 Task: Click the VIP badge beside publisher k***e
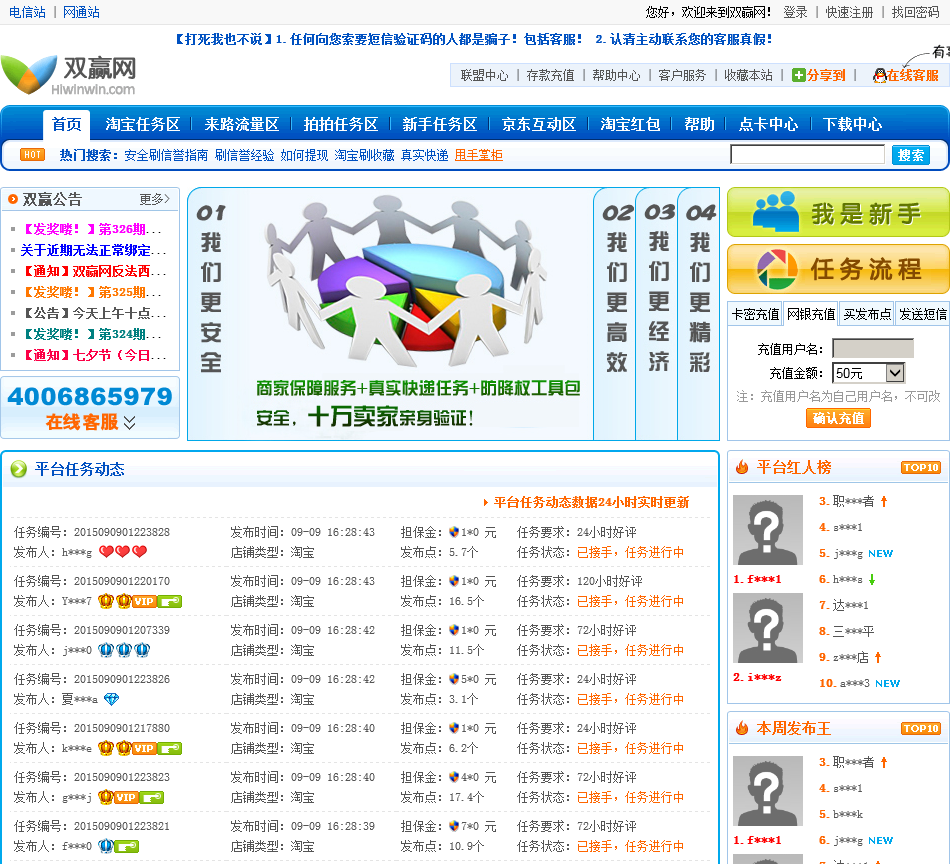click(x=144, y=748)
